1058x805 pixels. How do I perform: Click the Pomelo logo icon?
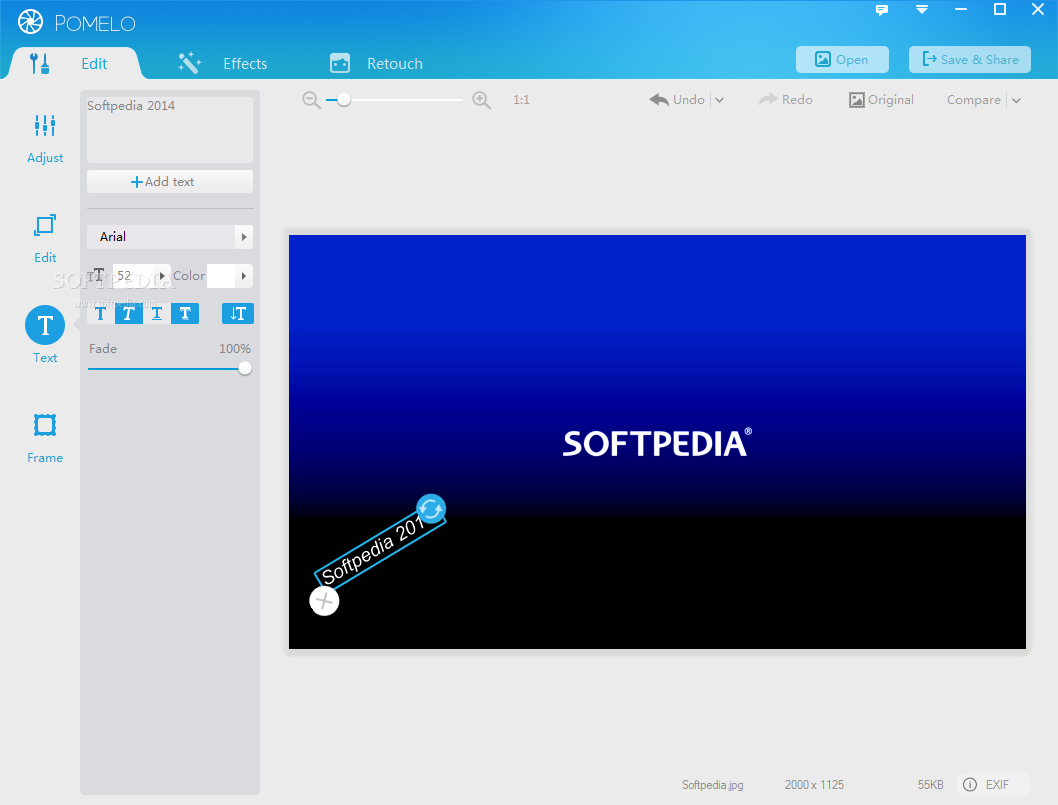[30, 22]
